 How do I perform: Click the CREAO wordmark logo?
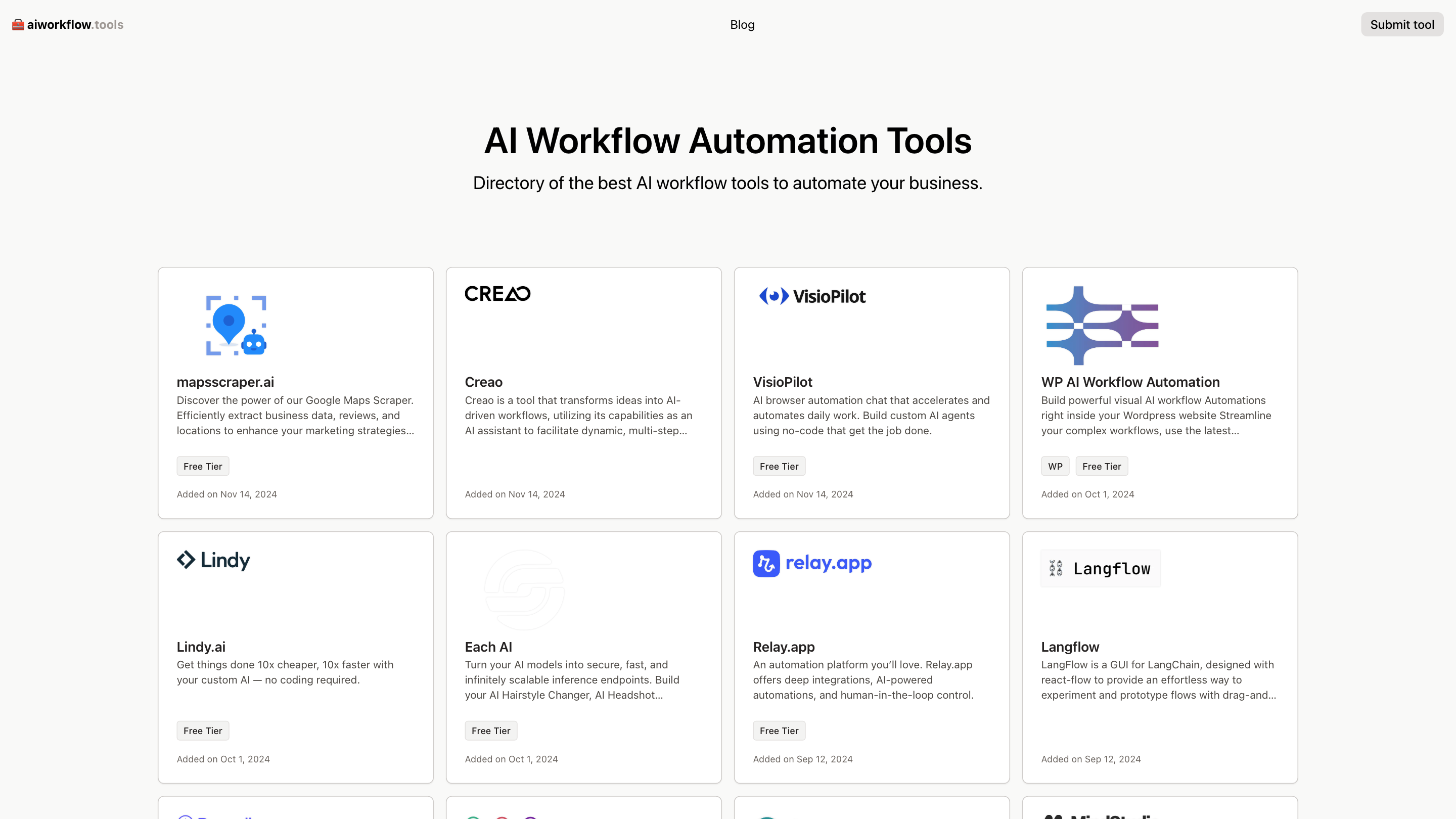tap(497, 293)
